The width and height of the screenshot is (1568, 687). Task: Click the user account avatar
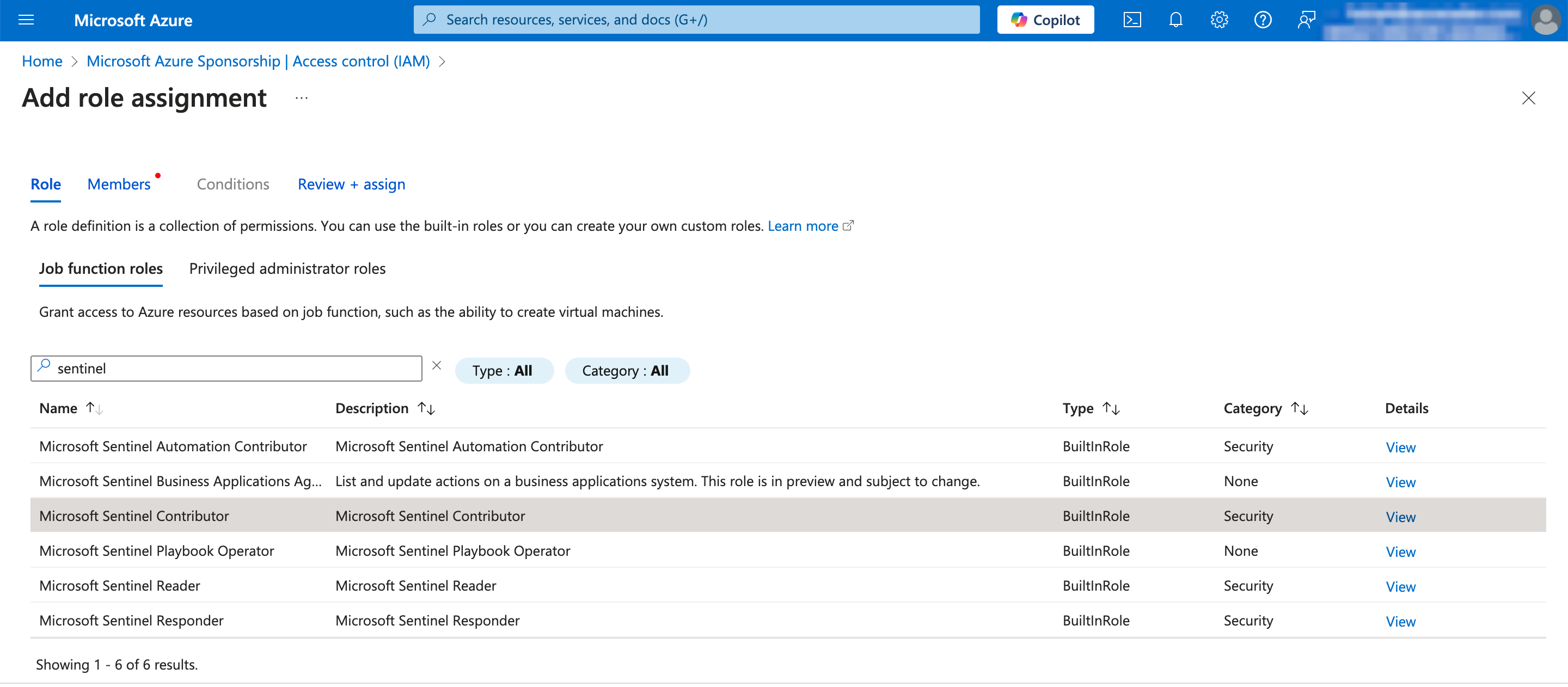coord(1546,20)
